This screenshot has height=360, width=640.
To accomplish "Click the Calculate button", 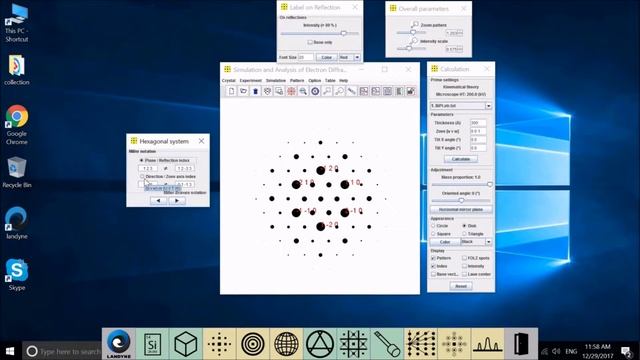I will pos(461,159).
